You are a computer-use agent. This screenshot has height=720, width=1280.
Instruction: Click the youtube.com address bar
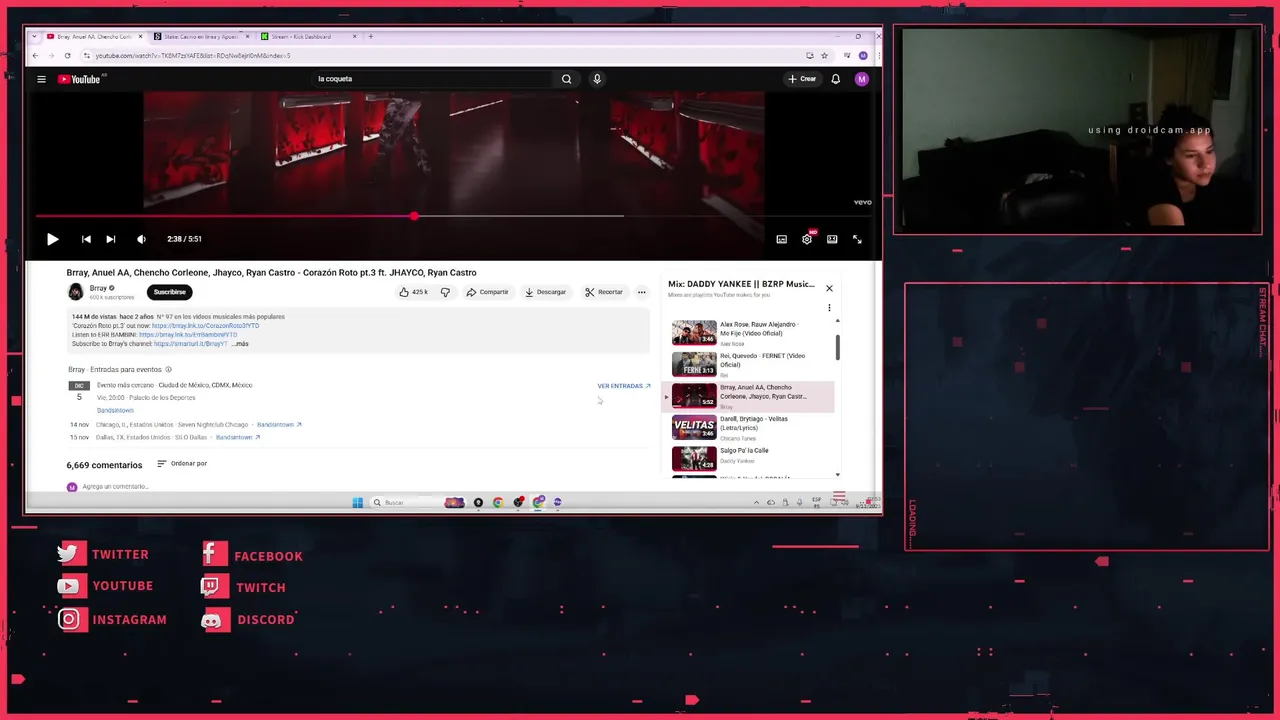(440, 56)
